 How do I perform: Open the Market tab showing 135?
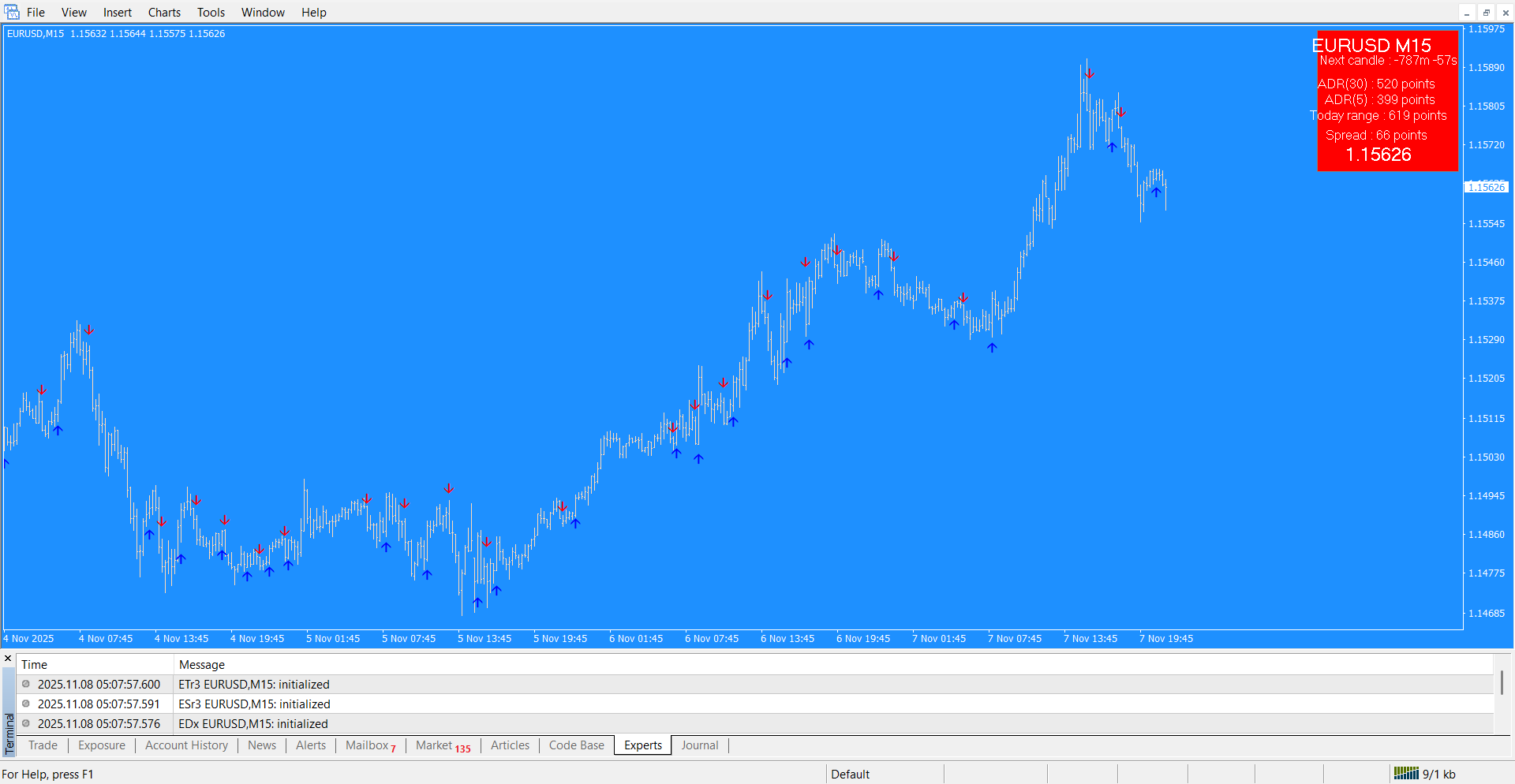(442, 745)
